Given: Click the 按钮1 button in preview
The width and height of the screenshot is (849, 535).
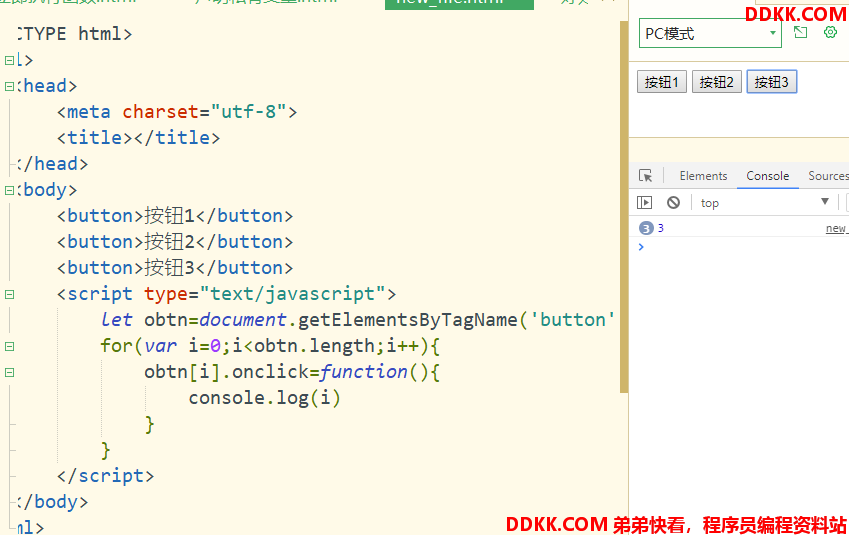Looking at the screenshot, I should pos(662,82).
